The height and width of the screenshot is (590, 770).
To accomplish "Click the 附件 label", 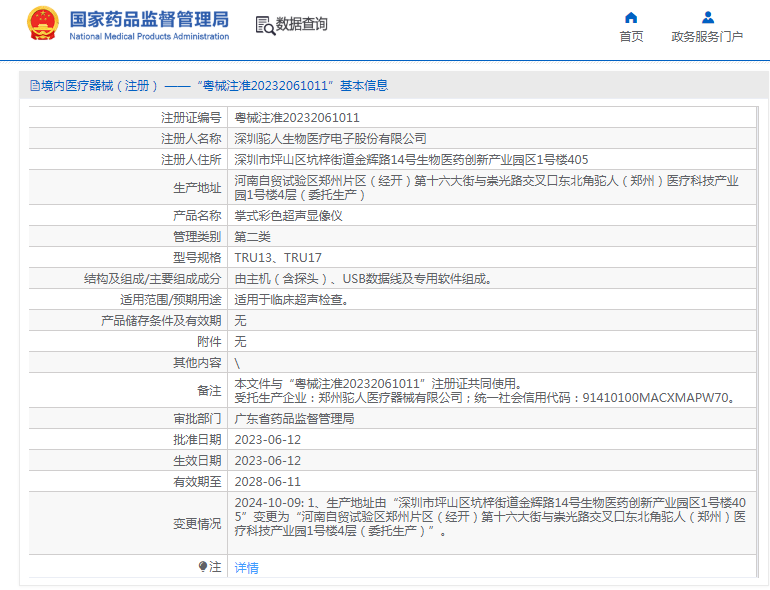I will (209, 341).
